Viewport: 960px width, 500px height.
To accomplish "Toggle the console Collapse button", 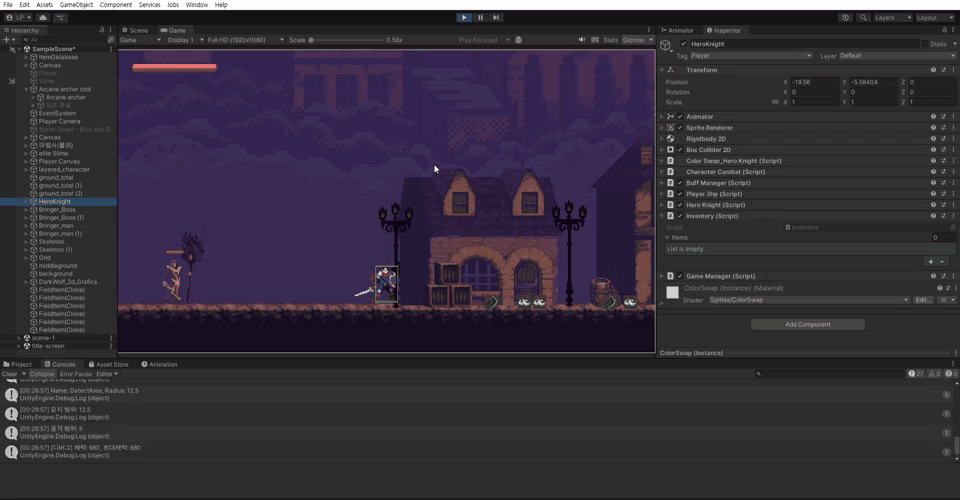I will 42,374.
